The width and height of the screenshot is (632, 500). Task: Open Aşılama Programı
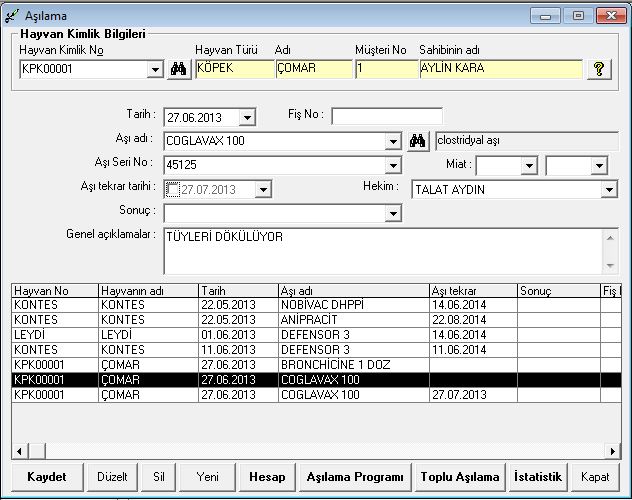point(355,477)
